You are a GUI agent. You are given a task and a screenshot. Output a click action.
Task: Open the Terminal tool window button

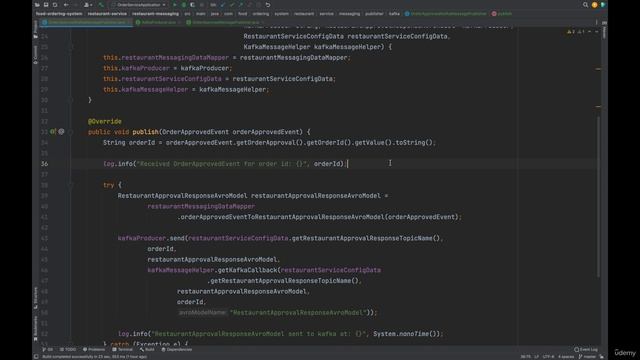[122, 349]
